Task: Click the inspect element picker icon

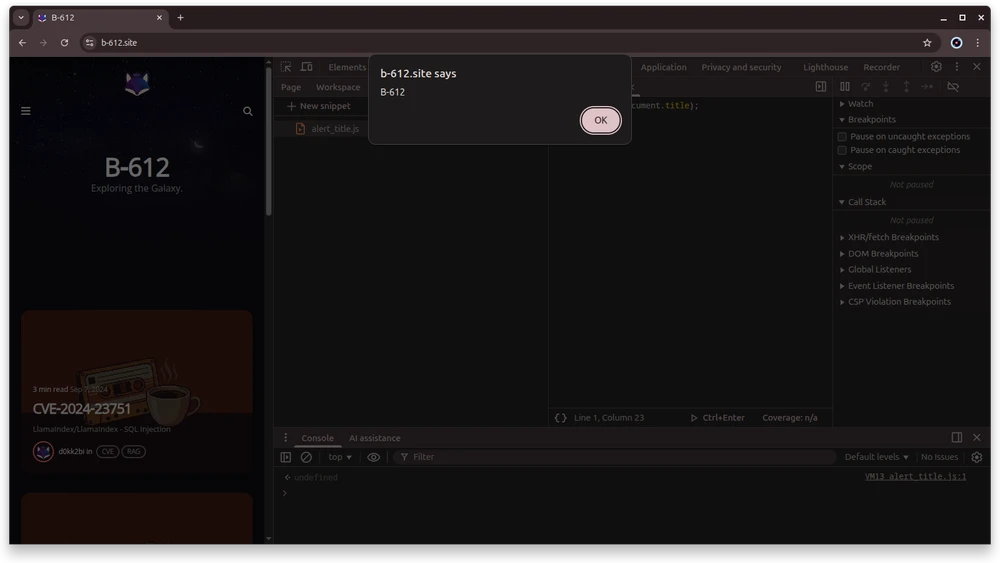Action: [x=286, y=67]
